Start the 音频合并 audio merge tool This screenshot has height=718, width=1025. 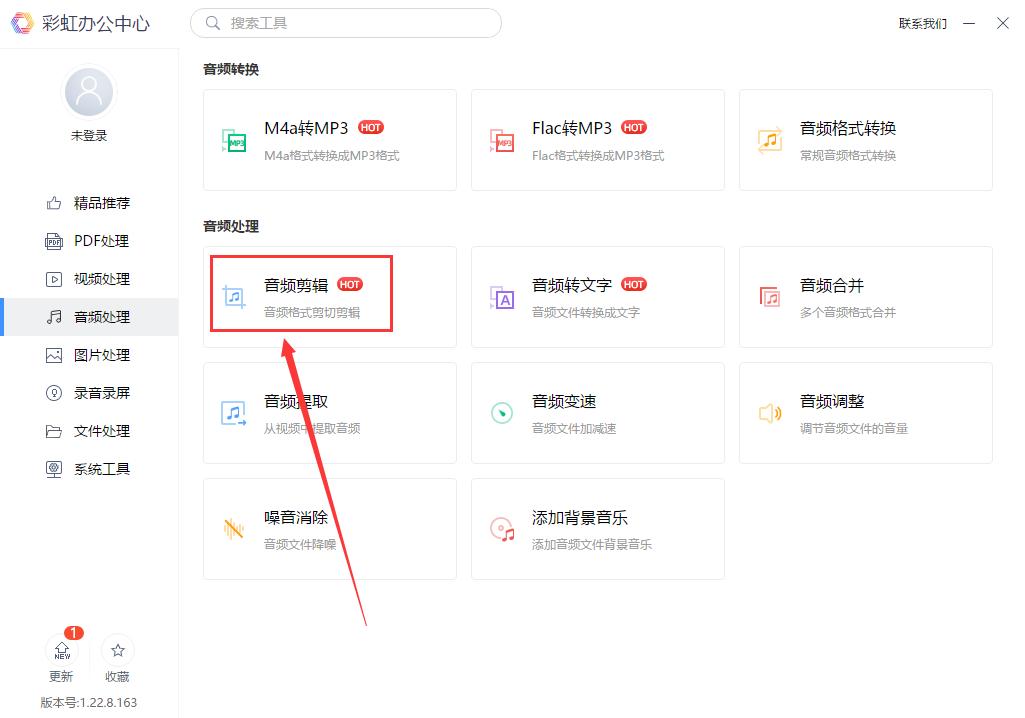(x=865, y=297)
